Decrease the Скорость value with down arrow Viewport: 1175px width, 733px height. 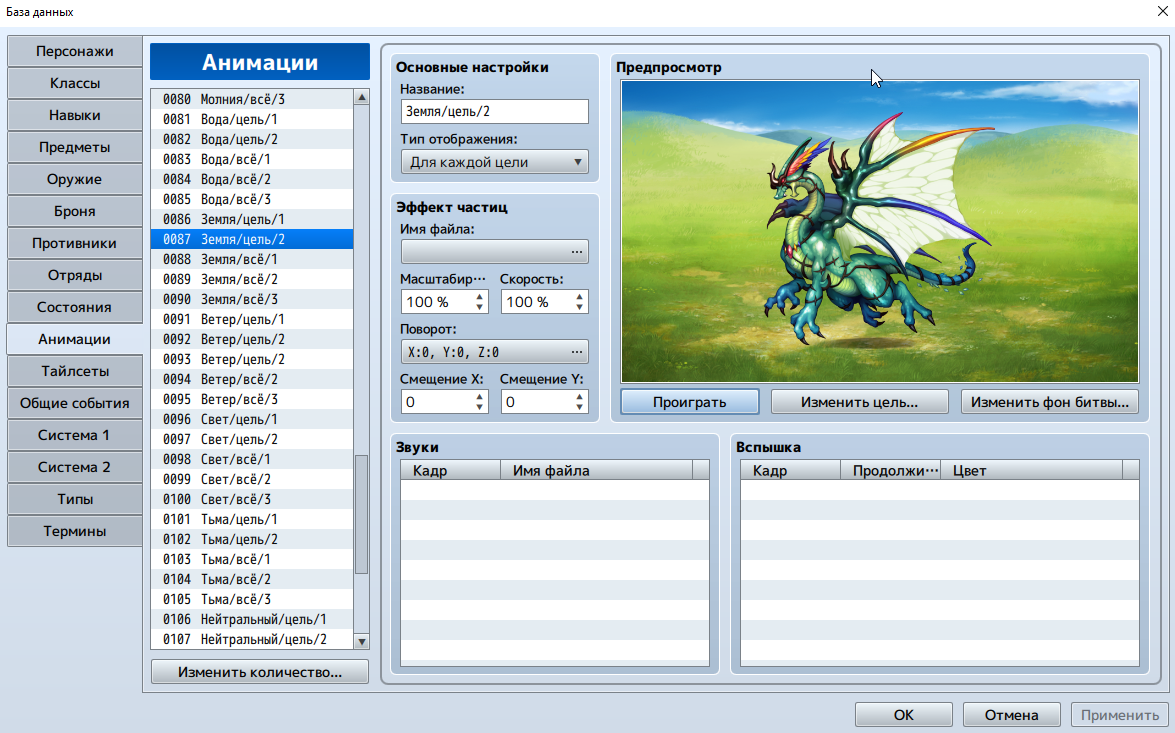[579, 307]
